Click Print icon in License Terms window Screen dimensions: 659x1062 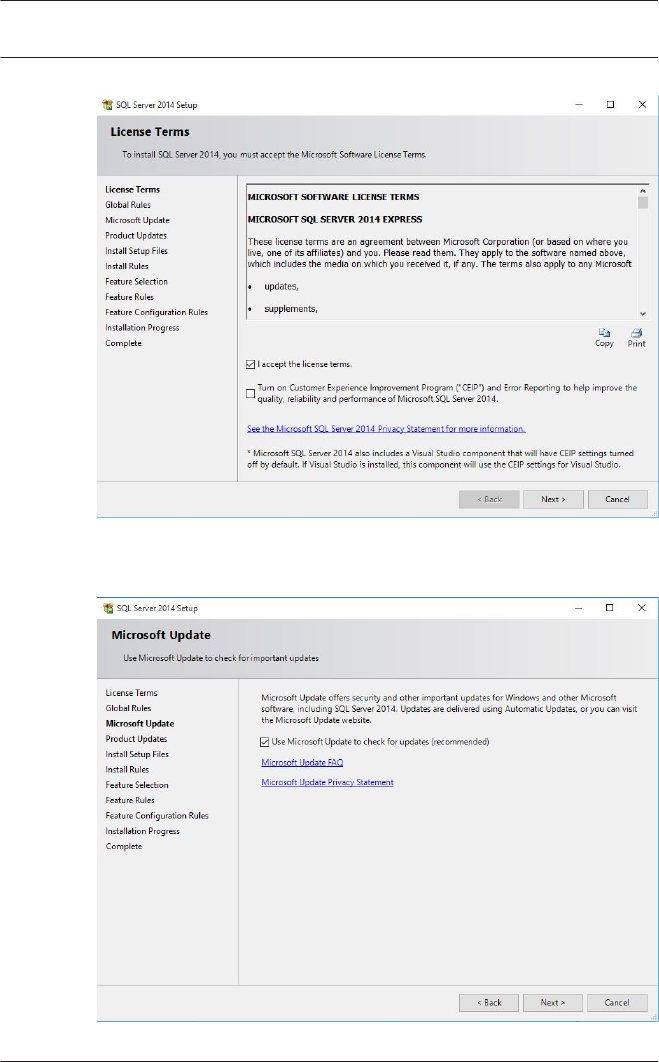point(636,333)
